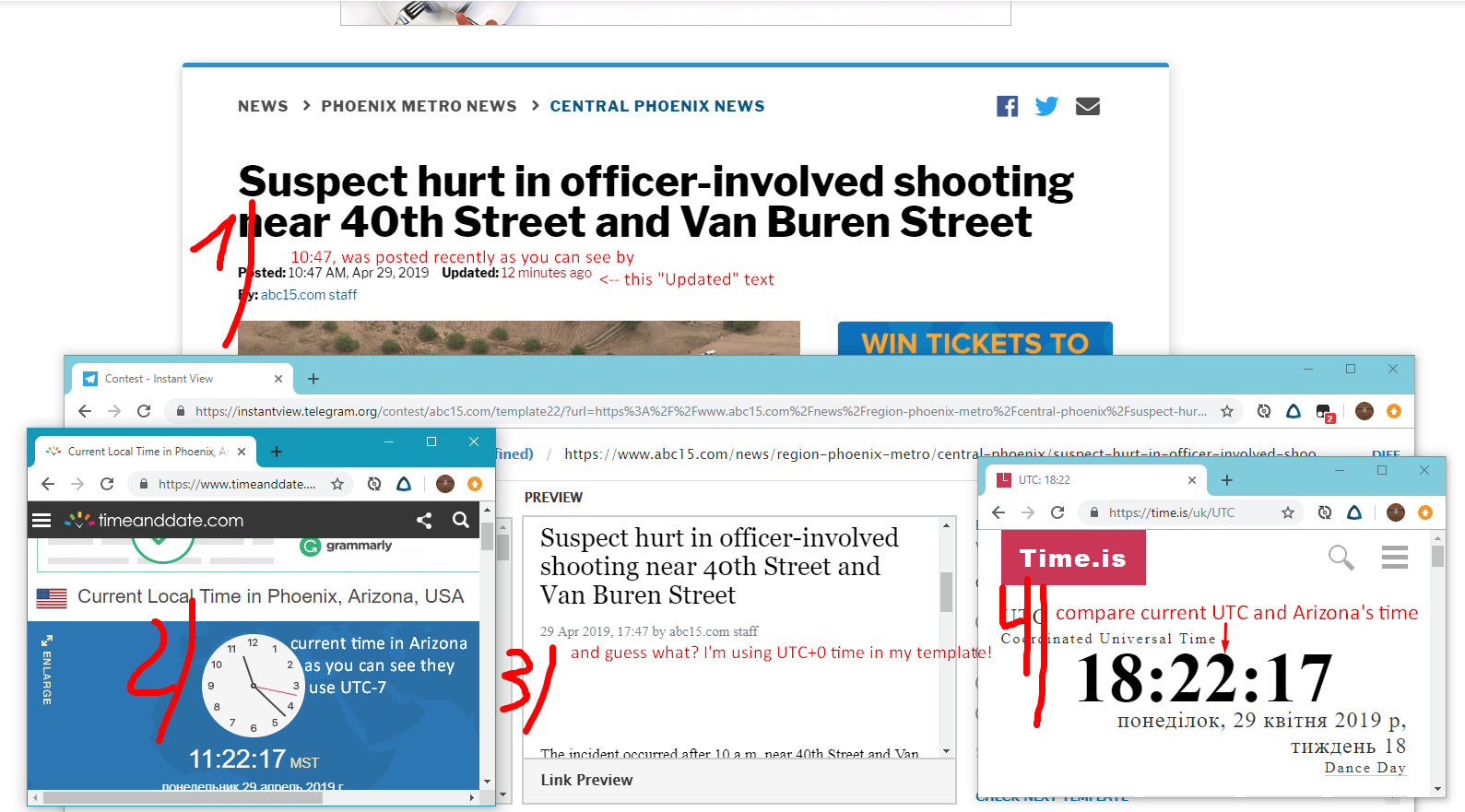This screenshot has height=812, width=1465.
Task: Click the 11:22:17 MST digital time
Action: tap(254, 759)
